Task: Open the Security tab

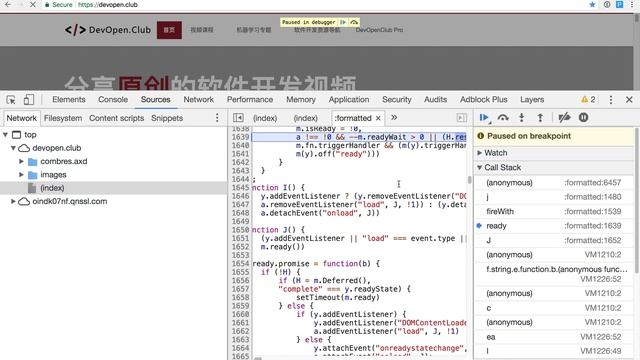Action: 397,100
